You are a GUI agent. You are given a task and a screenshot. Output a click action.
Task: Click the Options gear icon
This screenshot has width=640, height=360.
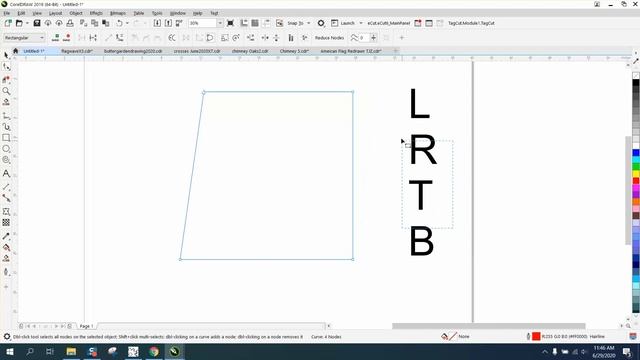pyautogui.click(x=321, y=23)
